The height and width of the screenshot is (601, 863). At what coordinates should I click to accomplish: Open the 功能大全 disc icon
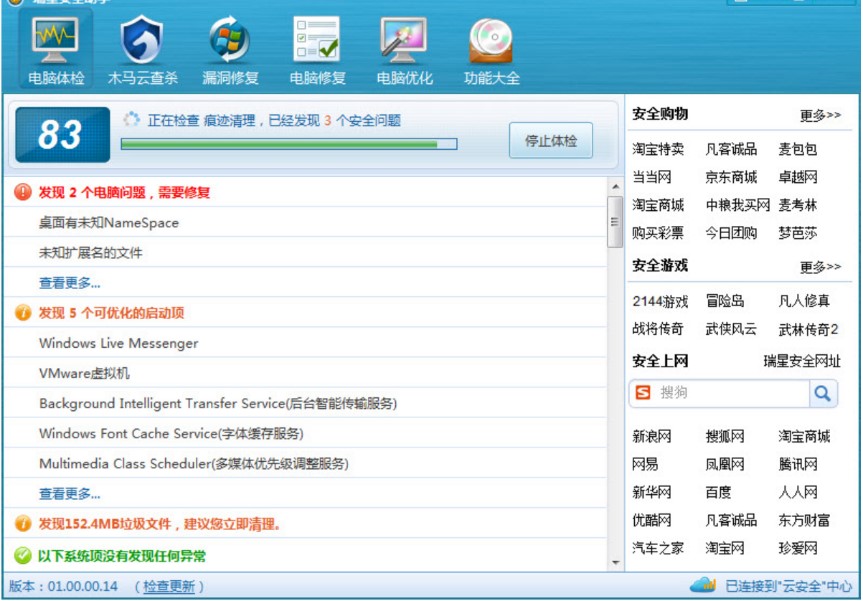(491, 40)
